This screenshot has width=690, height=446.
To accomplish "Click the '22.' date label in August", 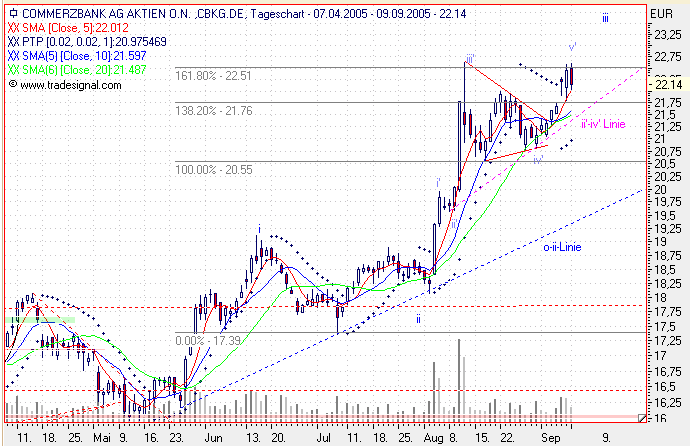I will [508, 438].
